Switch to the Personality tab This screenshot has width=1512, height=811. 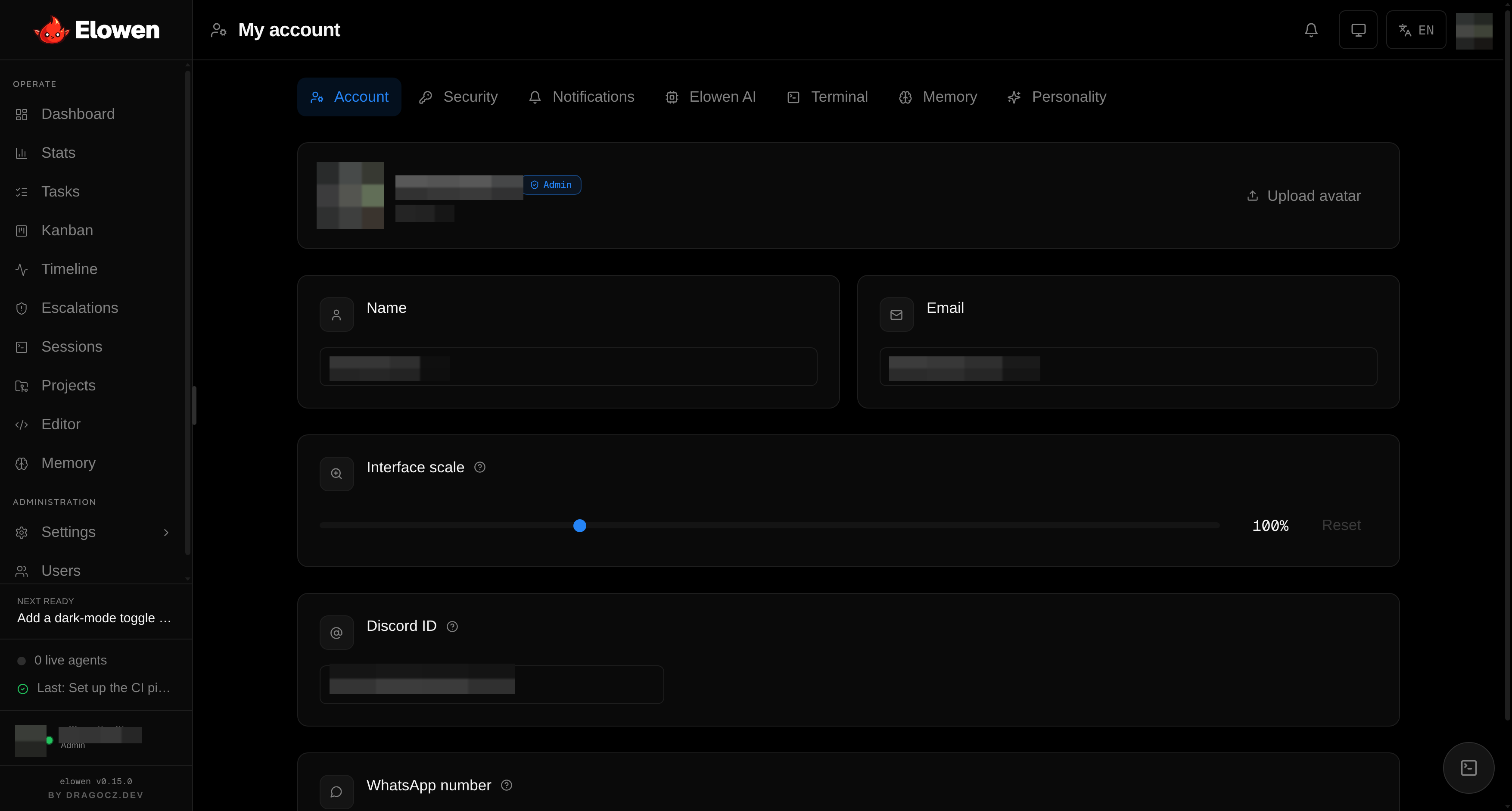[1057, 97]
